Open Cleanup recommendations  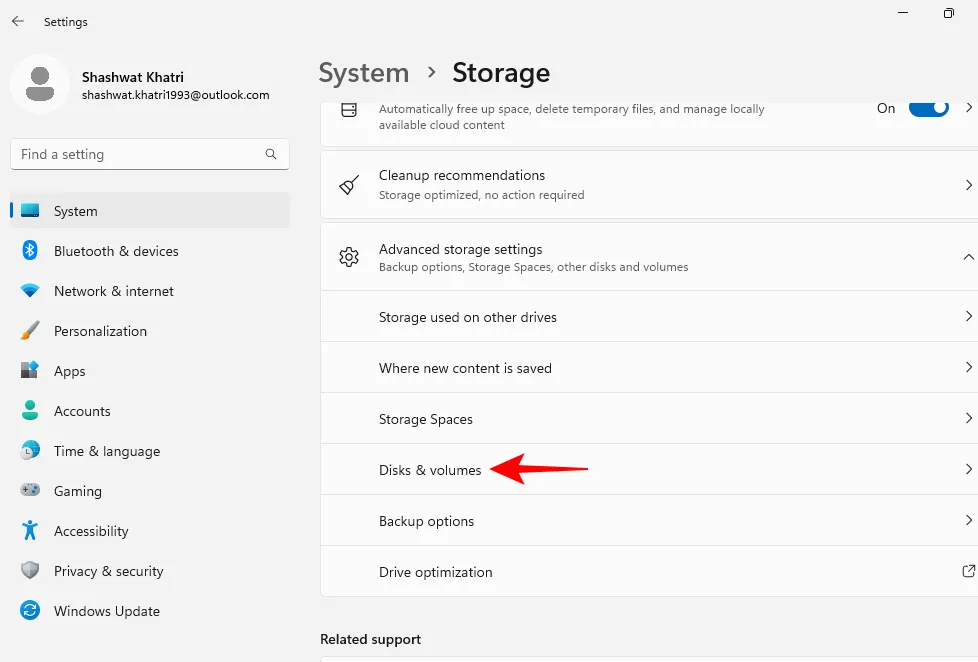649,185
